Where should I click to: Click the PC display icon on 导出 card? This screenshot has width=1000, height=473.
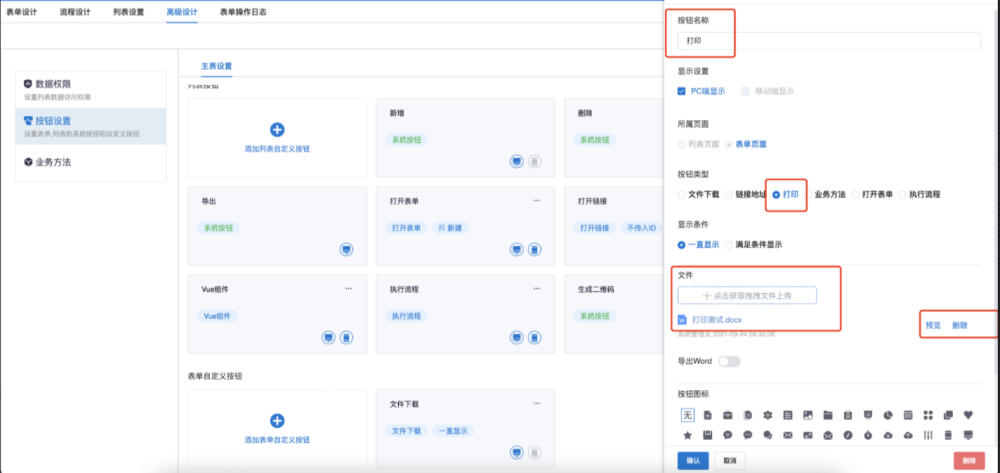coord(345,249)
